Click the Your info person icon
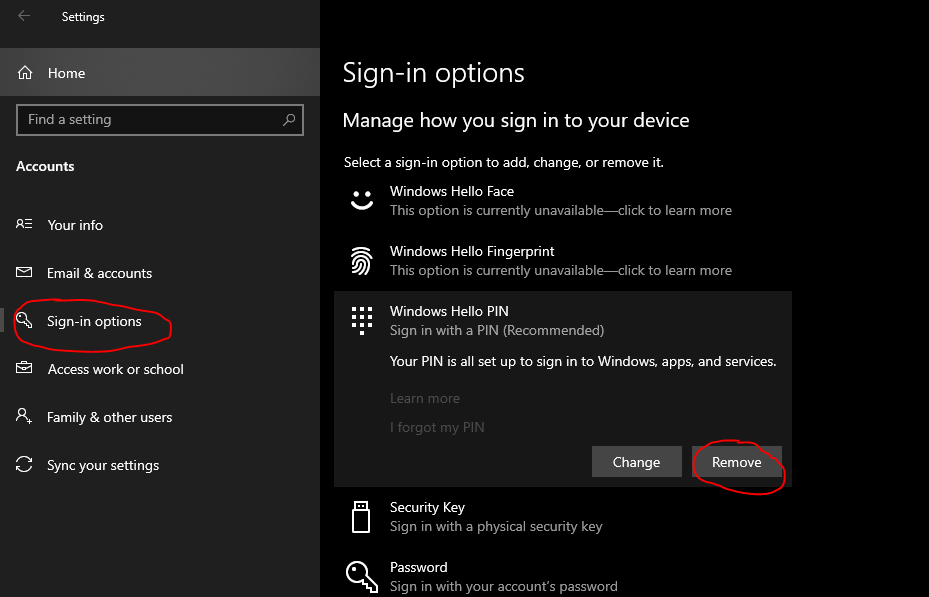Viewport: 929px width, 597px height. click(24, 224)
